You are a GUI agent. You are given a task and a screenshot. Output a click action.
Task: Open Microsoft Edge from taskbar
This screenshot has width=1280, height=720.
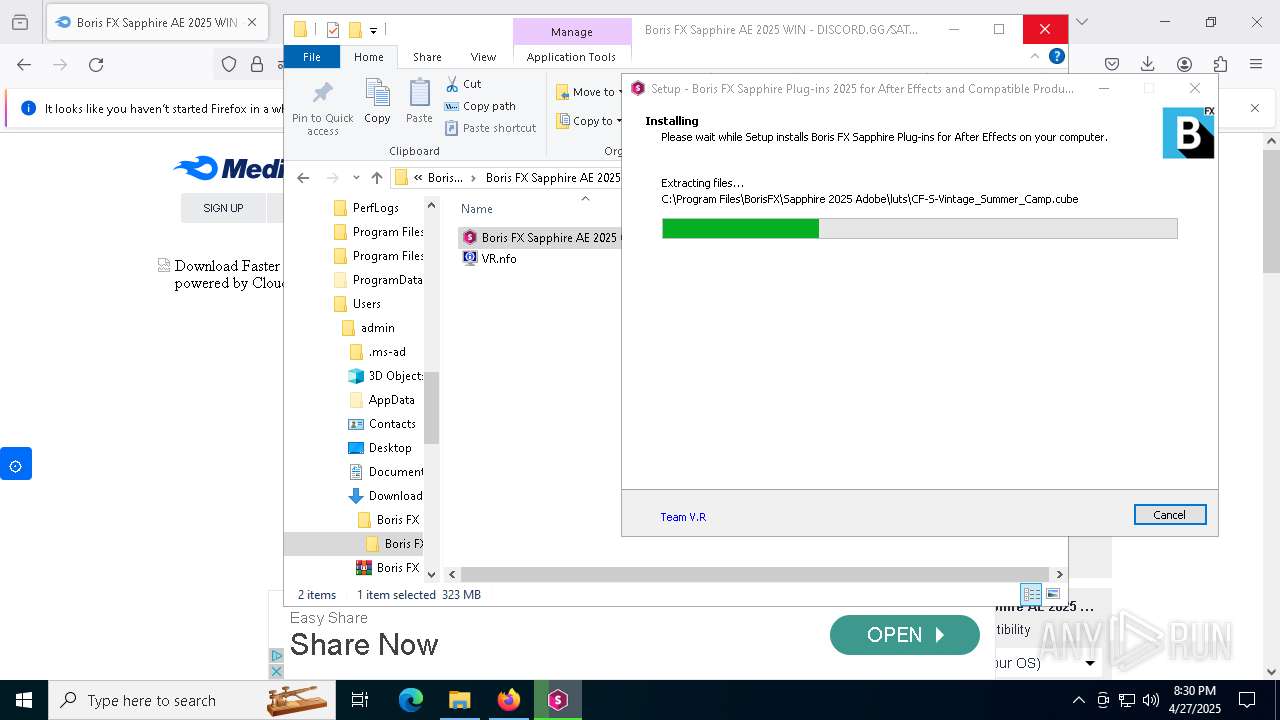[411, 700]
